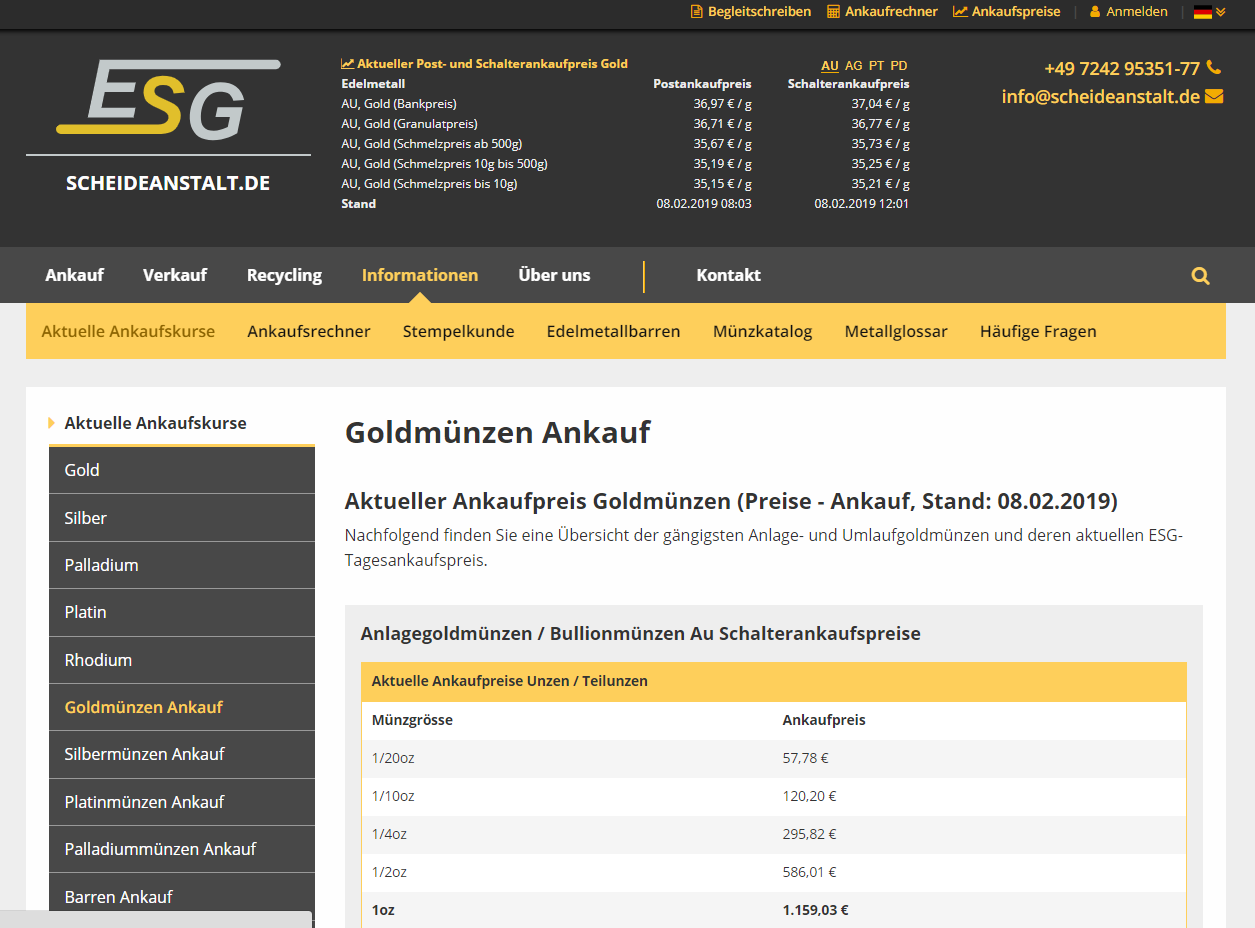Image resolution: width=1255 pixels, height=928 pixels.
Task: Click the phone icon beside the number
Action: (1214, 68)
